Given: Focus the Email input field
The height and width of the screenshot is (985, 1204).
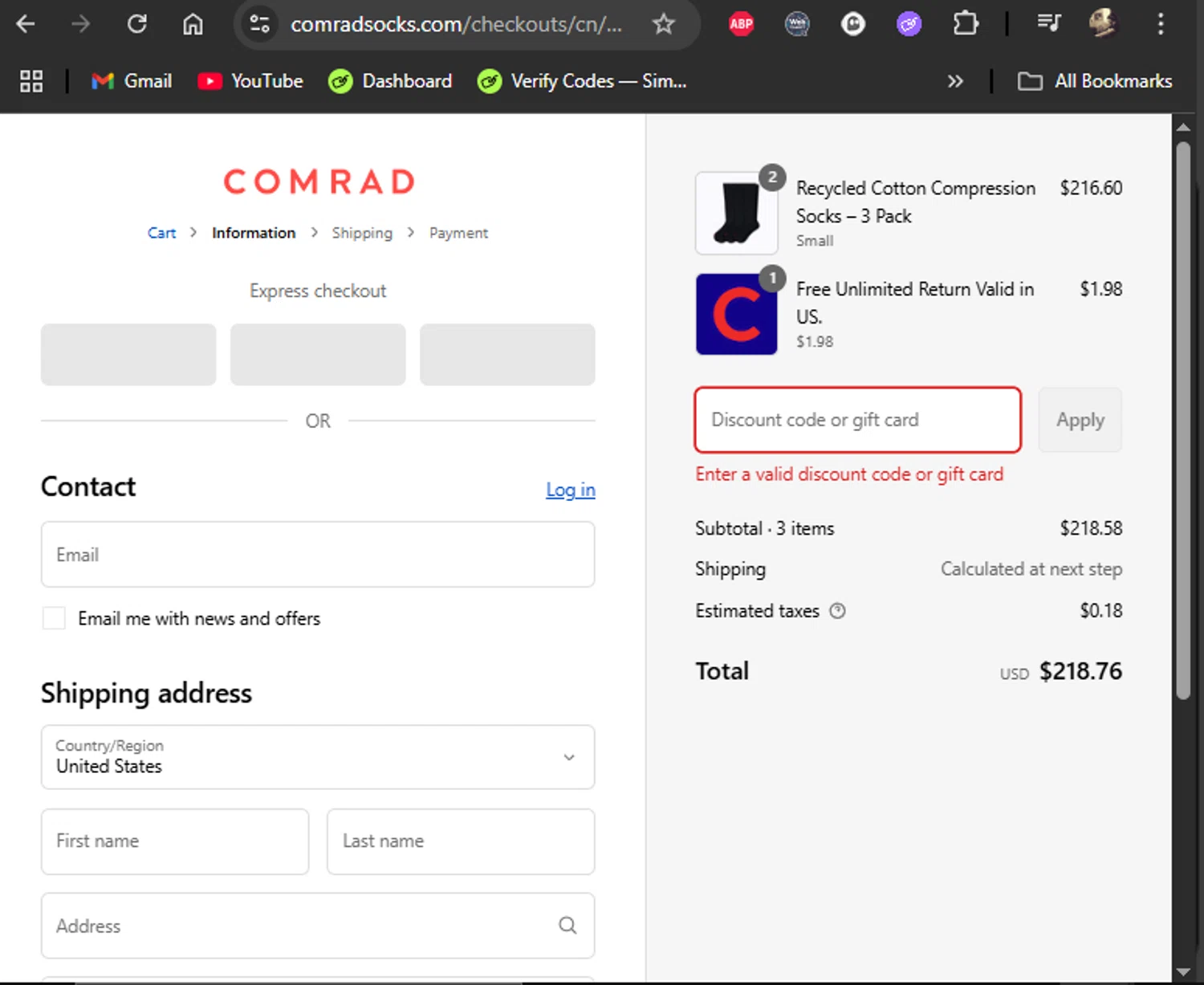Looking at the screenshot, I should pos(318,555).
